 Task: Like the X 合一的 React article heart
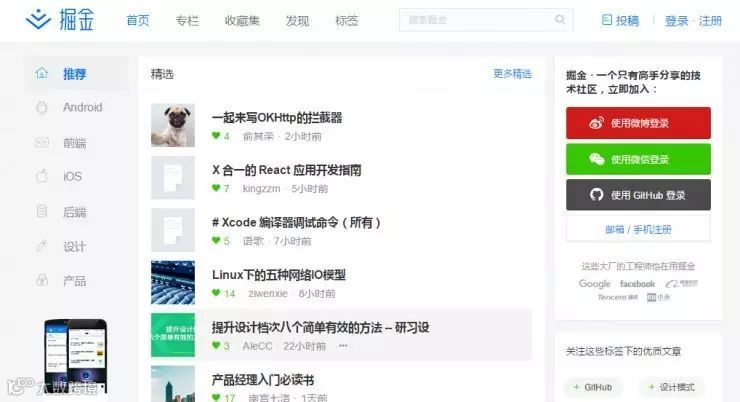[216, 188]
